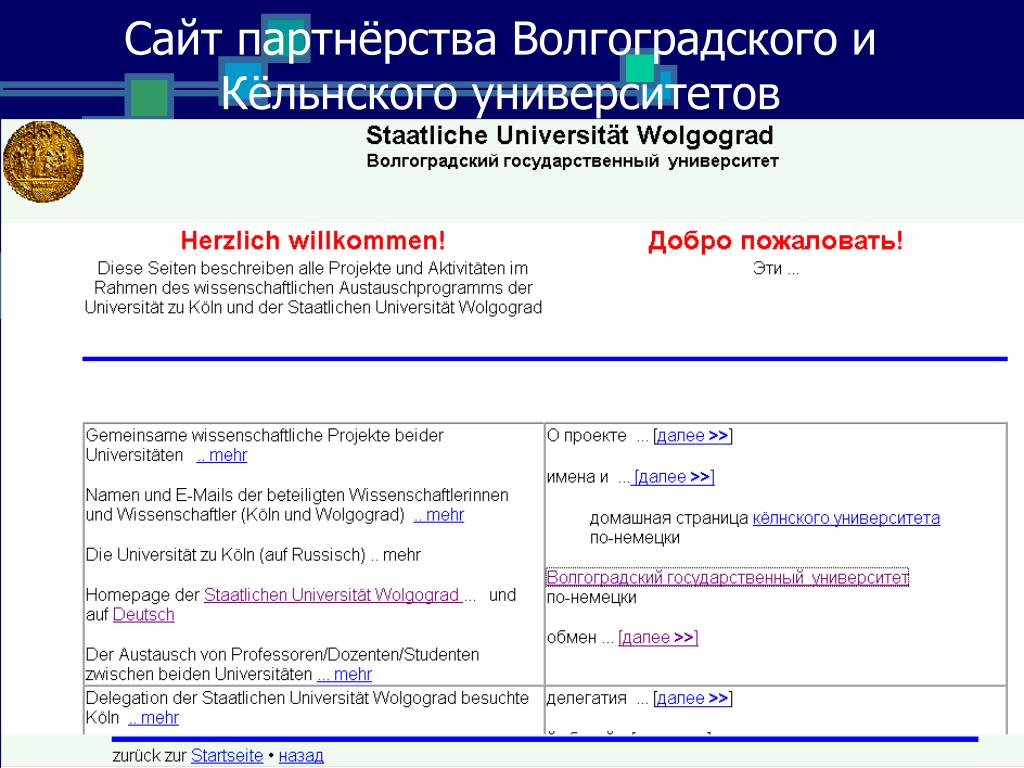Click the 'домашная страница' text

(x=669, y=519)
